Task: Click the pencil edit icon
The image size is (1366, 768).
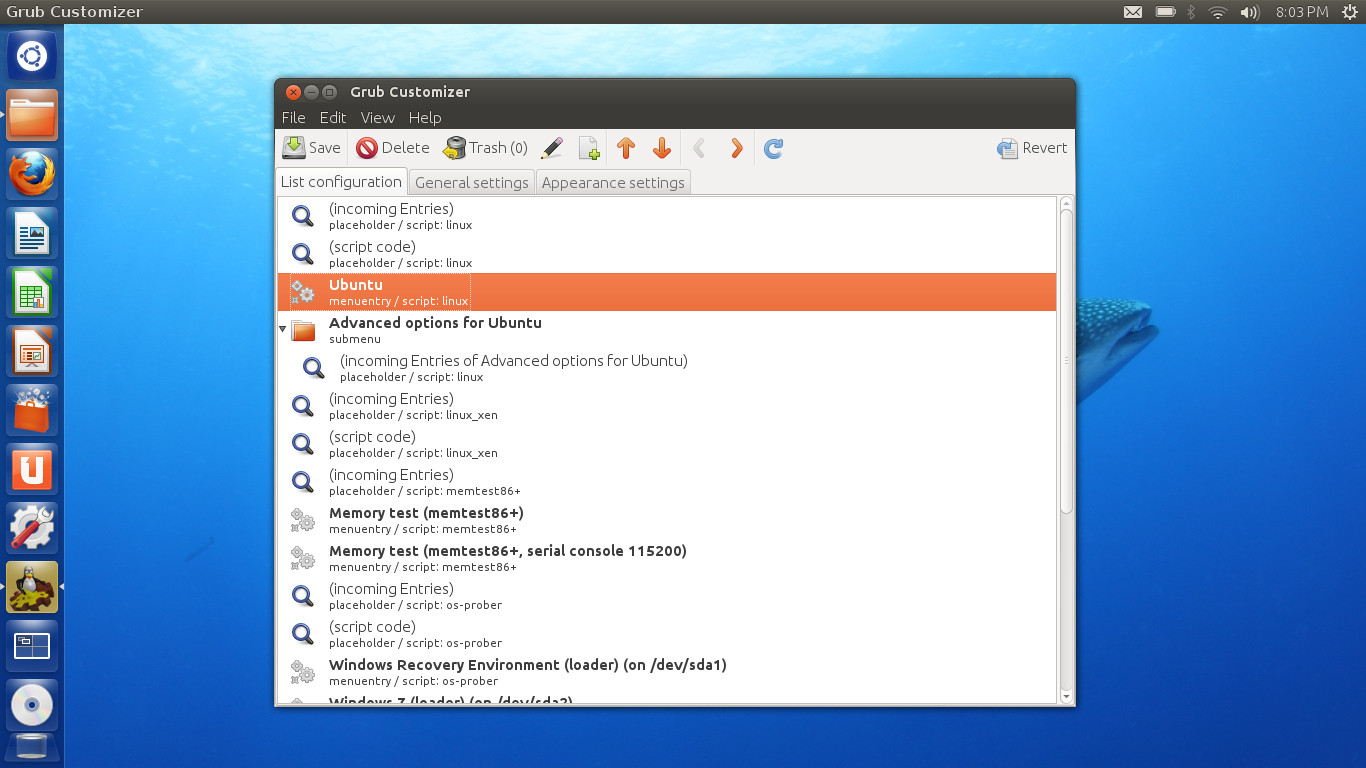Action: [552, 149]
